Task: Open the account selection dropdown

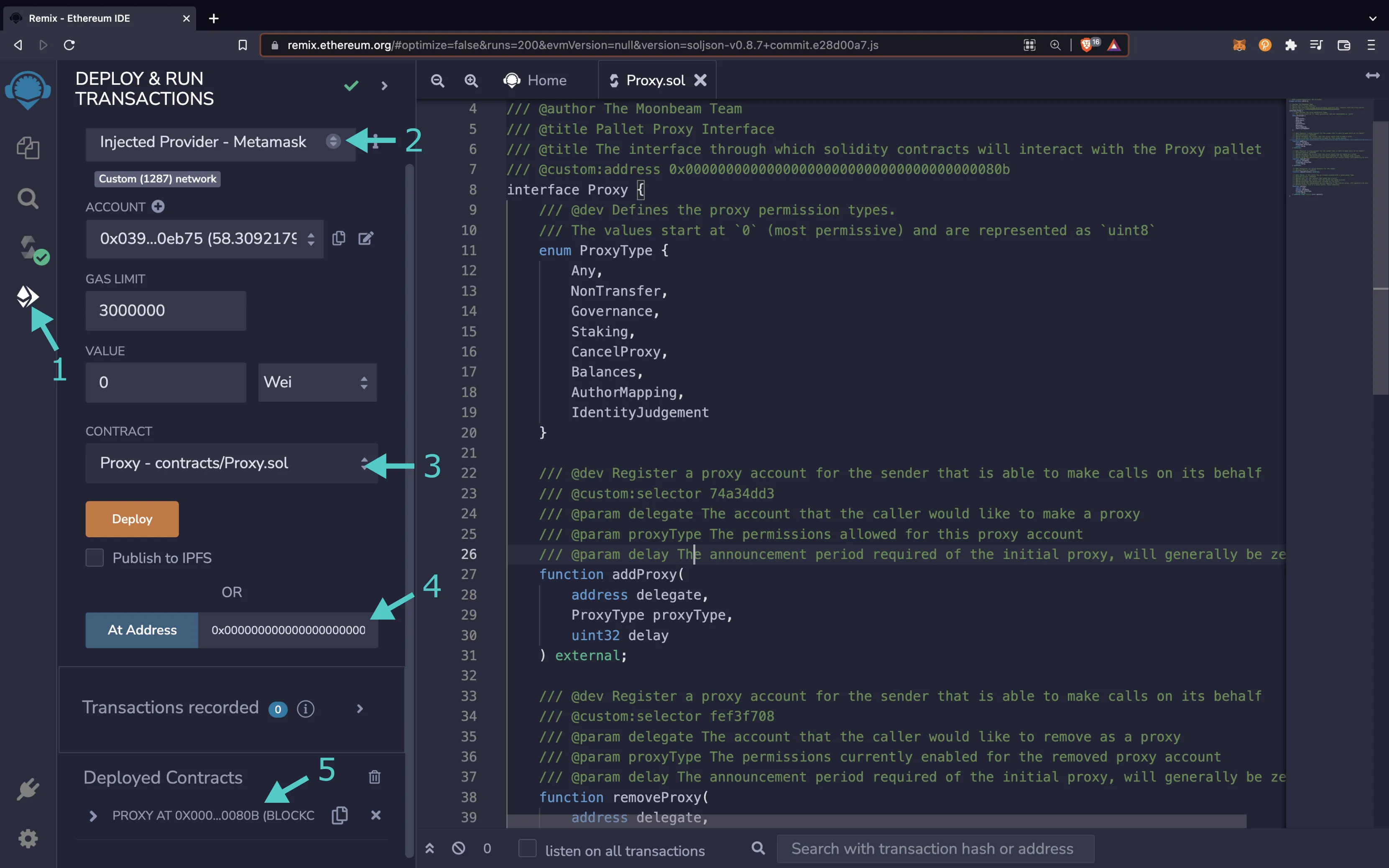Action: point(205,238)
